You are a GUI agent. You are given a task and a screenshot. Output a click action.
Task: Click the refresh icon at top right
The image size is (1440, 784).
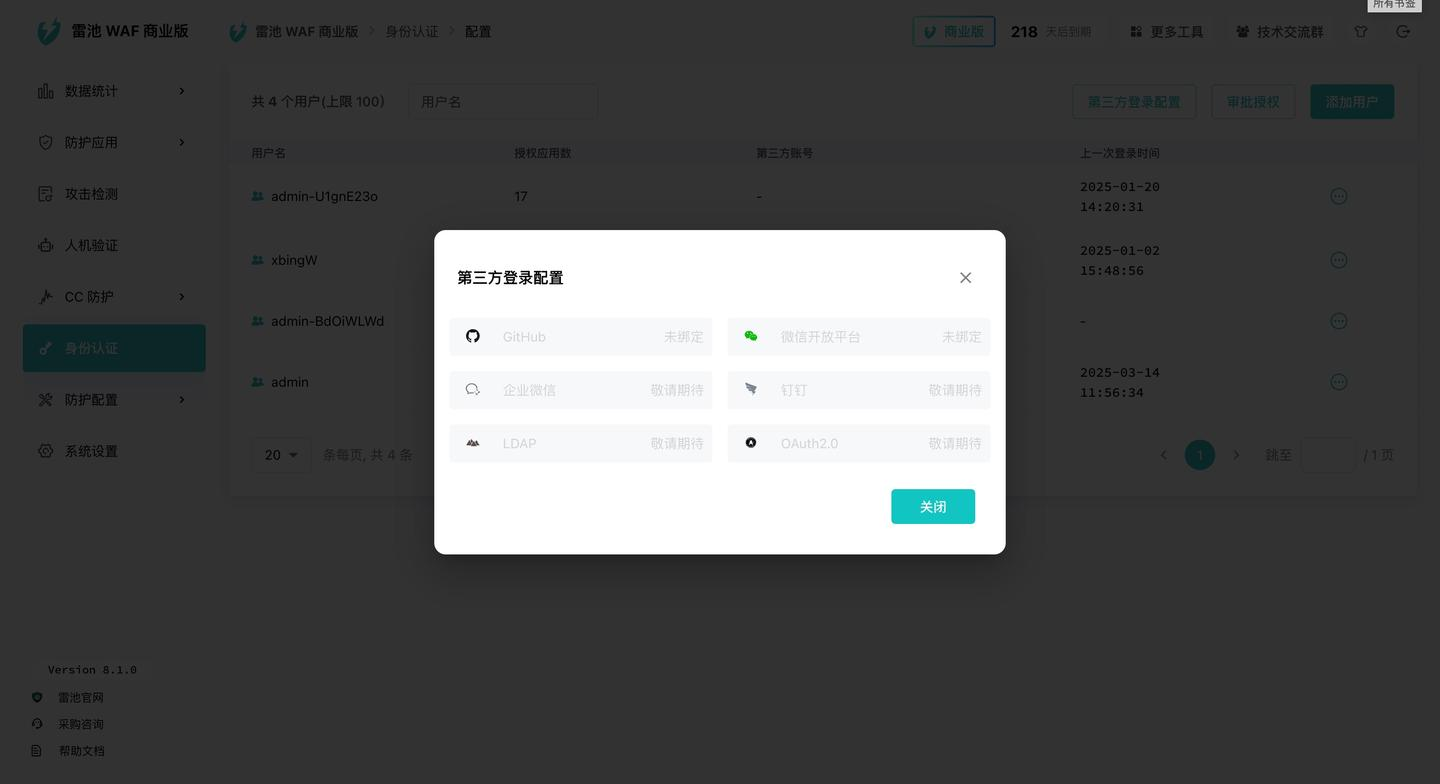click(x=1403, y=31)
